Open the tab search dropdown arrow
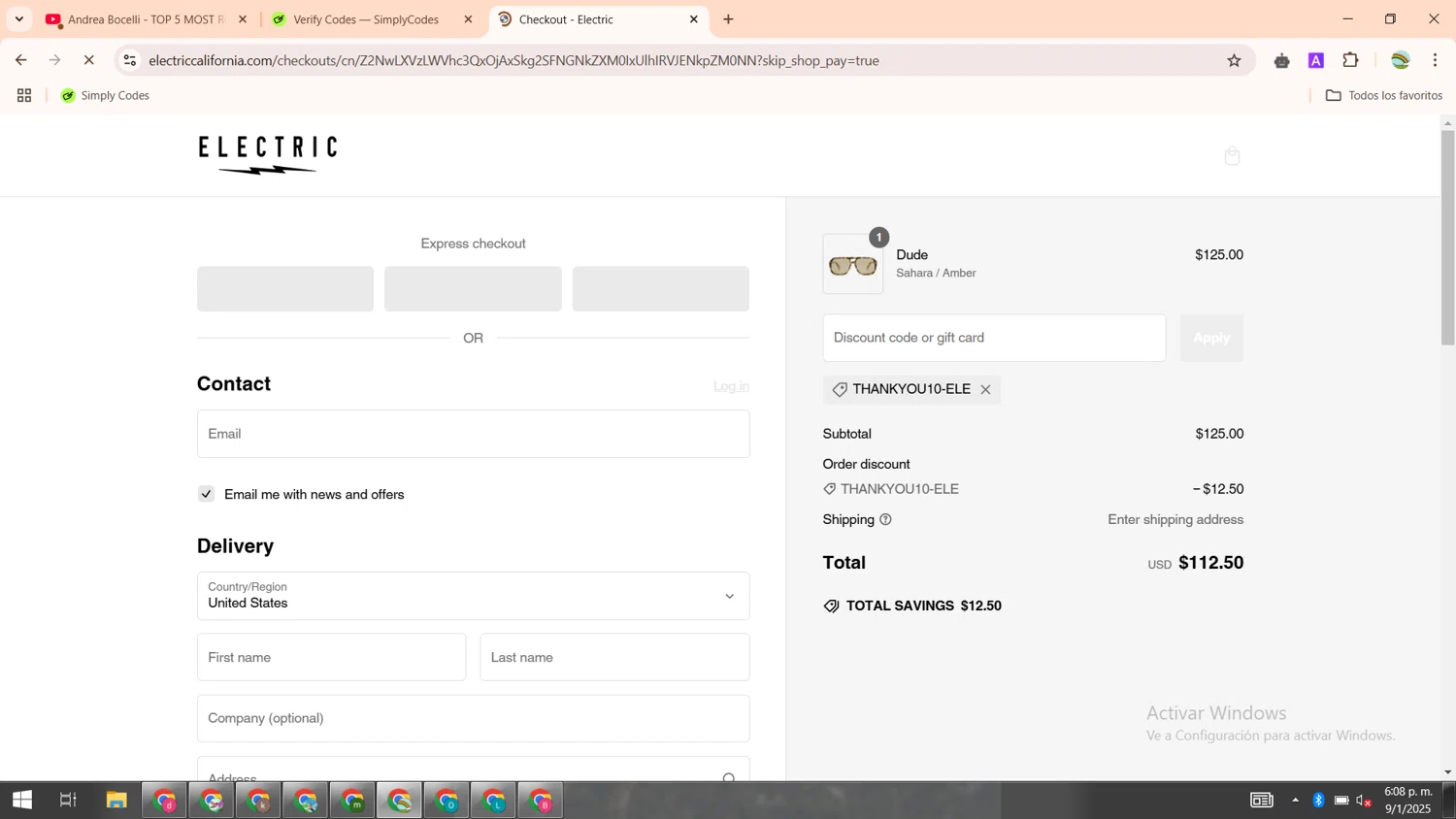Screen dimensions: 1456x819 point(18,19)
